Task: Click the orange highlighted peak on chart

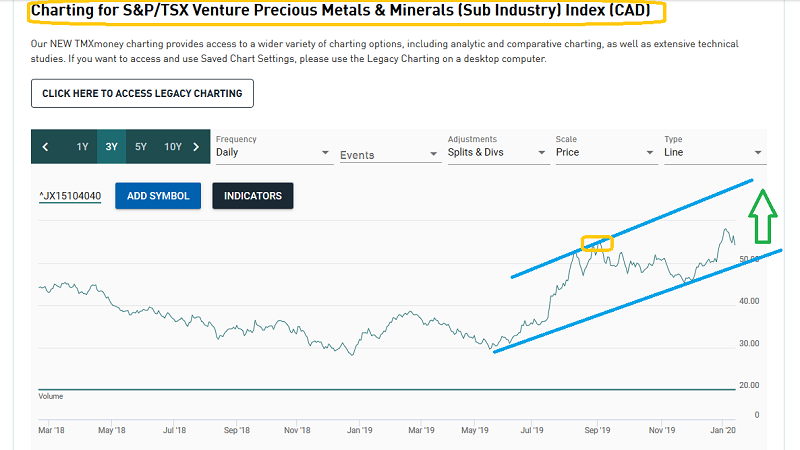Action: [x=597, y=243]
